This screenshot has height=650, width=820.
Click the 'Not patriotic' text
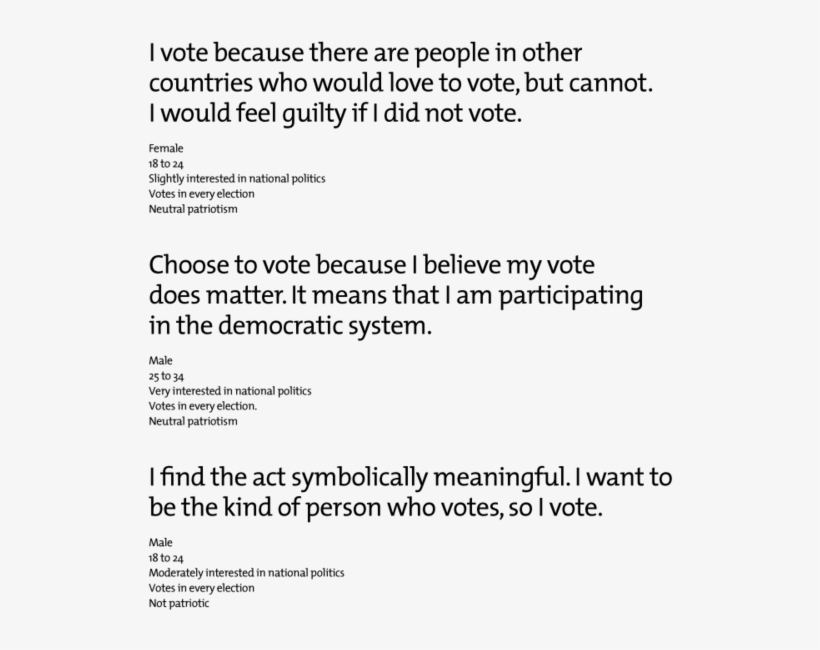point(179,603)
